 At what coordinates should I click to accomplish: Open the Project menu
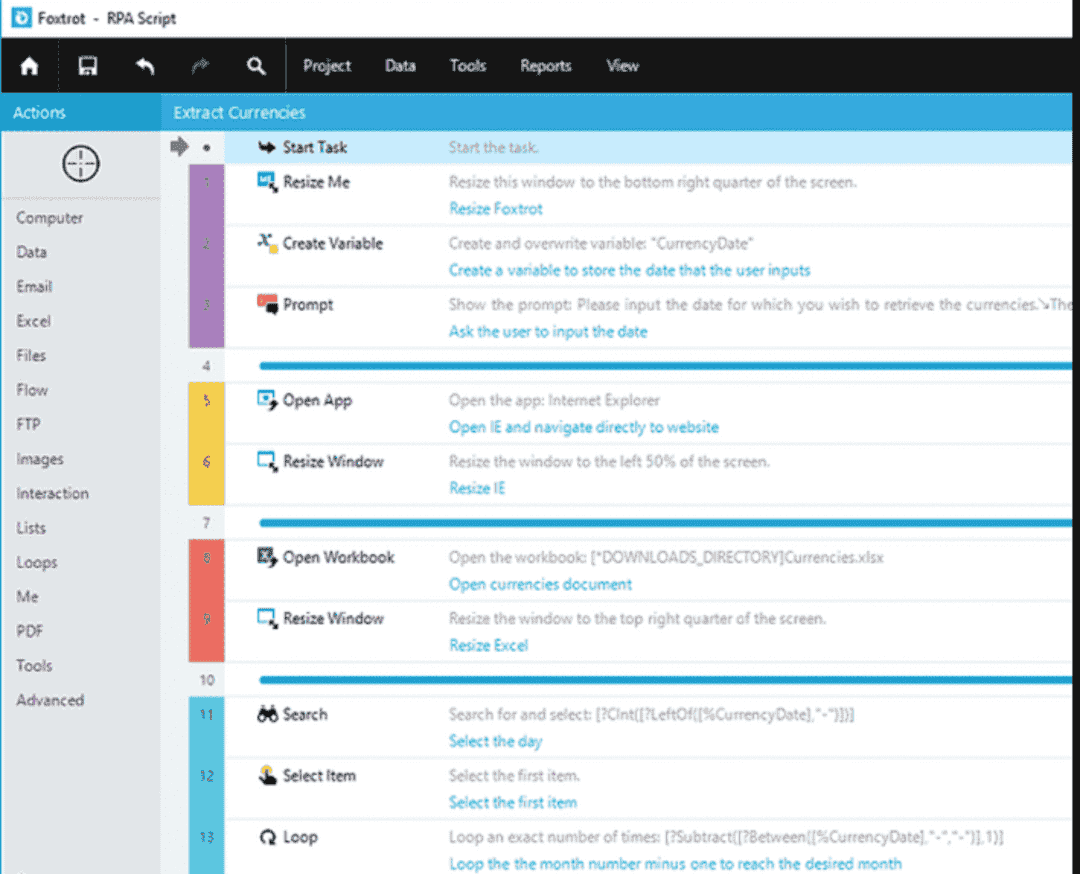pos(327,65)
